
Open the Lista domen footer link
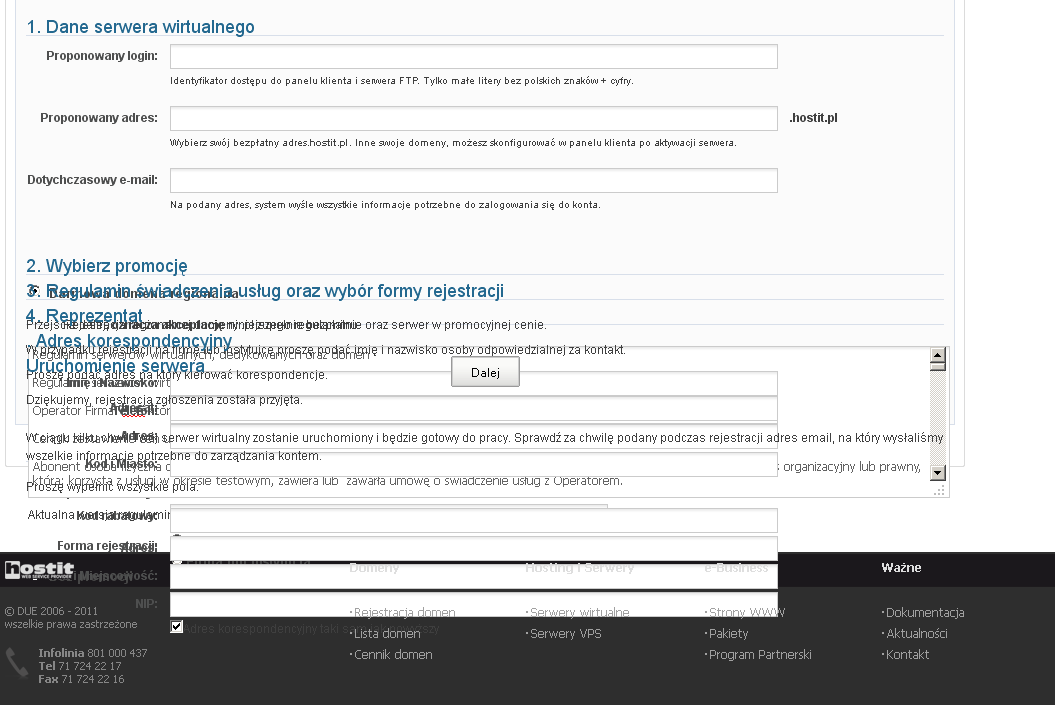387,633
